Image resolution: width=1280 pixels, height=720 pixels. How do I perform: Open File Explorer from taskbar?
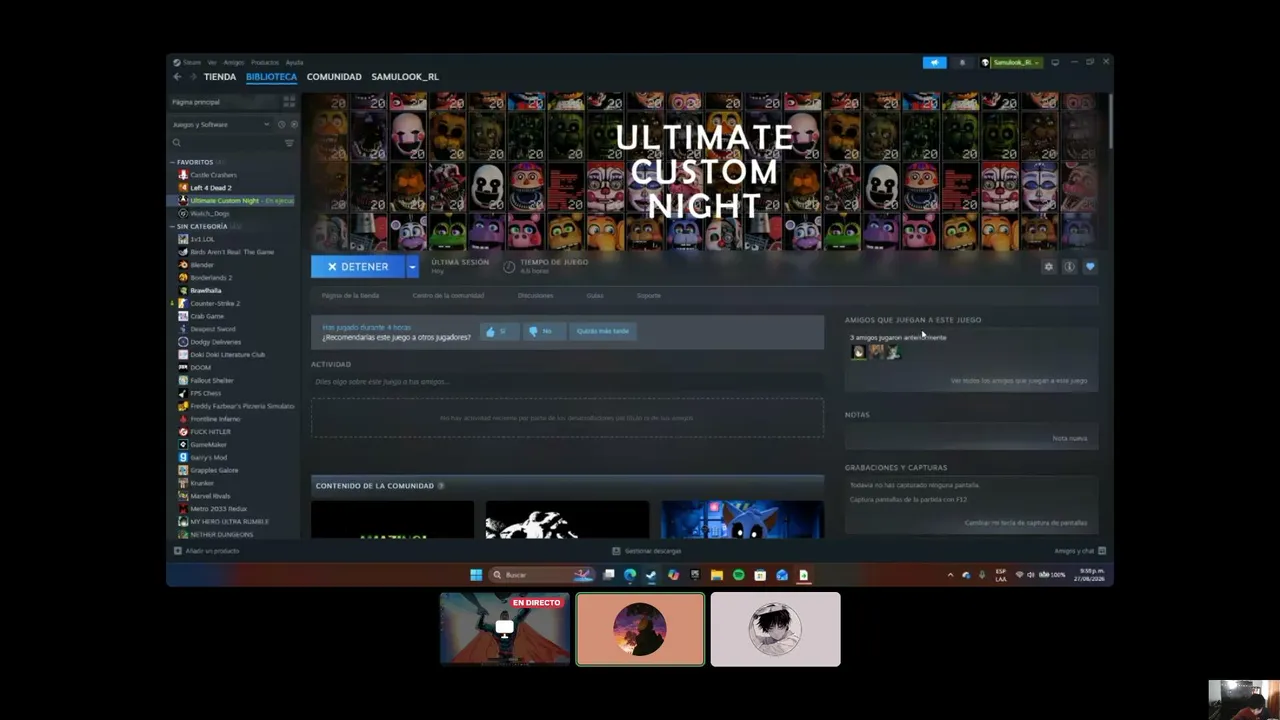pyautogui.click(x=717, y=575)
